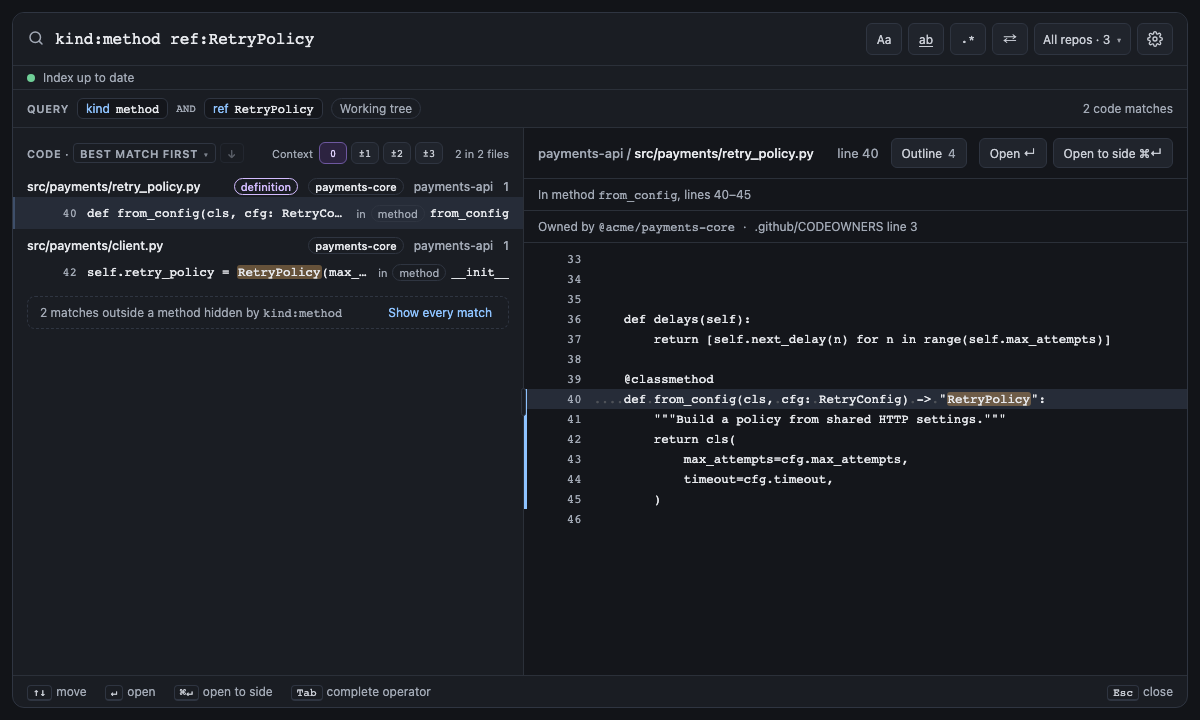
Task: Click the line 40 indicator in preview header
Action: pos(858,154)
